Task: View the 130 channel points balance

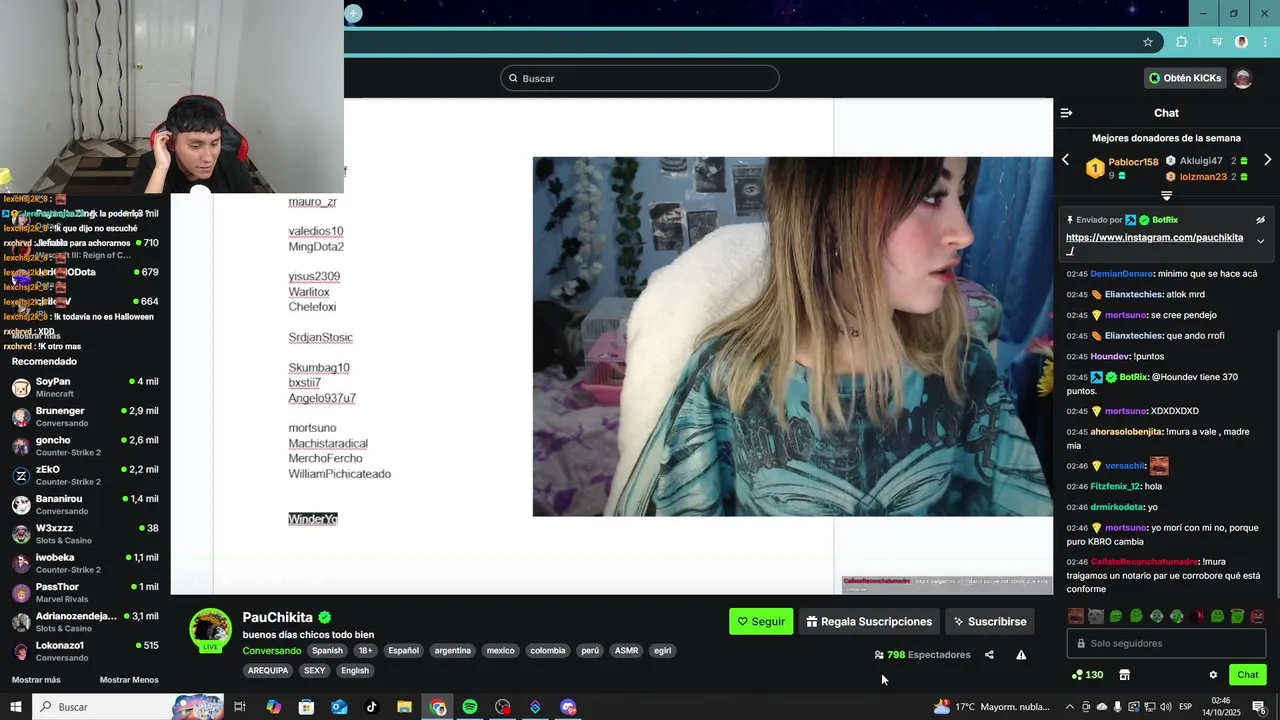Action: (x=1087, y=675)
